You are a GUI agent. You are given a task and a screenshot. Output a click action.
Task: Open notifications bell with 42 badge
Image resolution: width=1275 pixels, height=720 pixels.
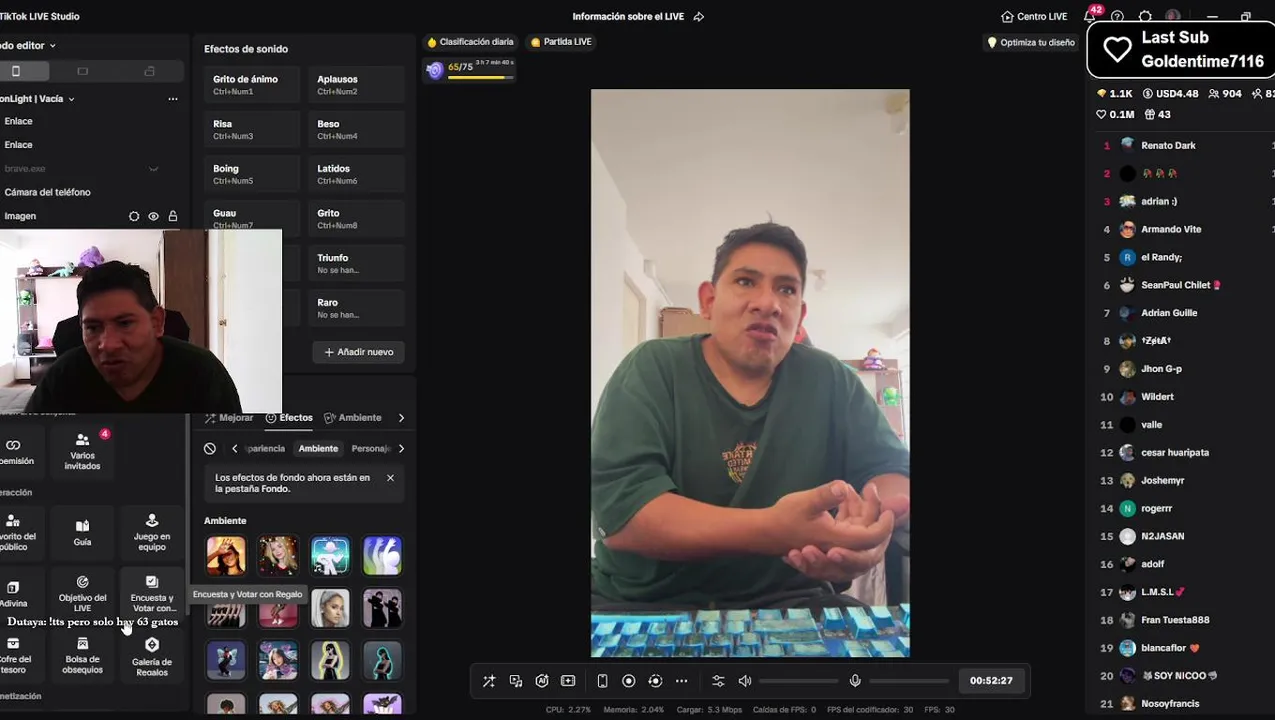coord(1090,16)
